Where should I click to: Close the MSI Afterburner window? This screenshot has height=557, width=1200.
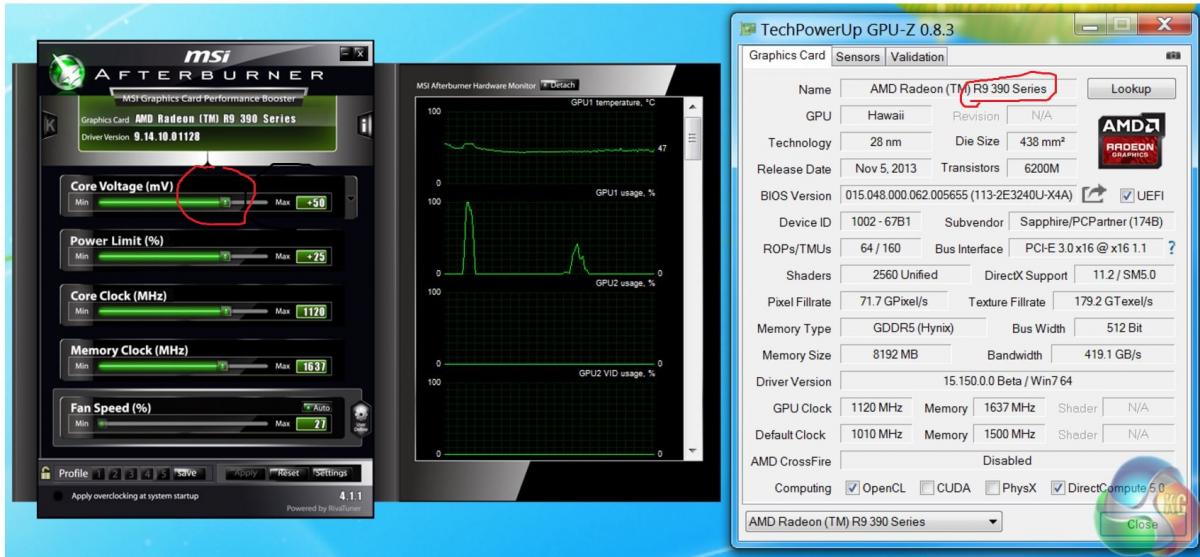tap(359, 52)
